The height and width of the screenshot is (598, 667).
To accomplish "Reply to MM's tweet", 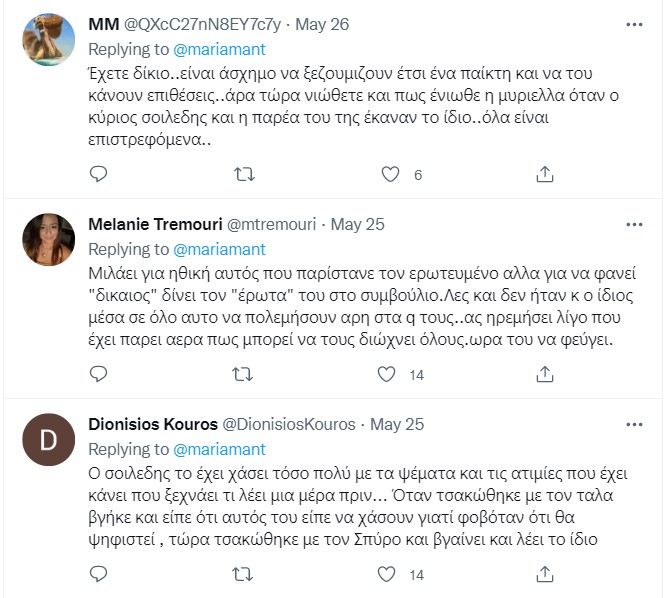I will tap(98, 175).
